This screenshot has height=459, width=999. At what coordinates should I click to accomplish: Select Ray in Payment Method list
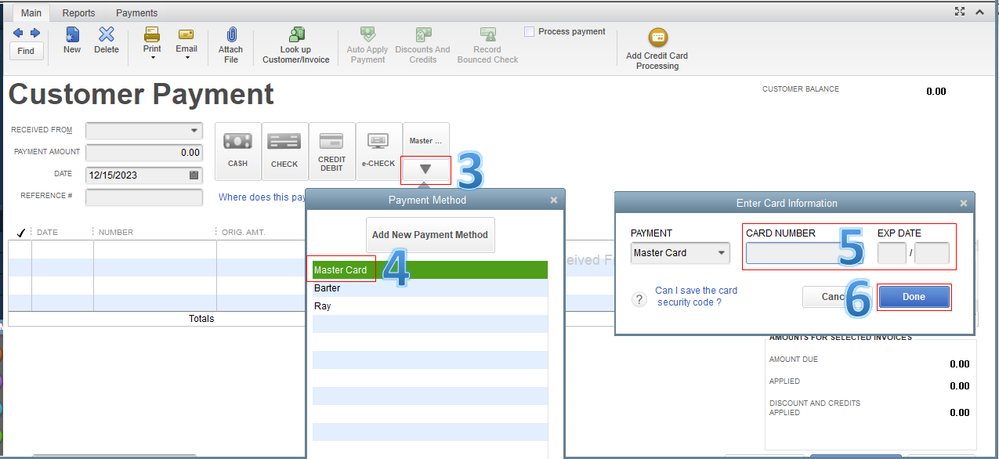click(430, 306)
